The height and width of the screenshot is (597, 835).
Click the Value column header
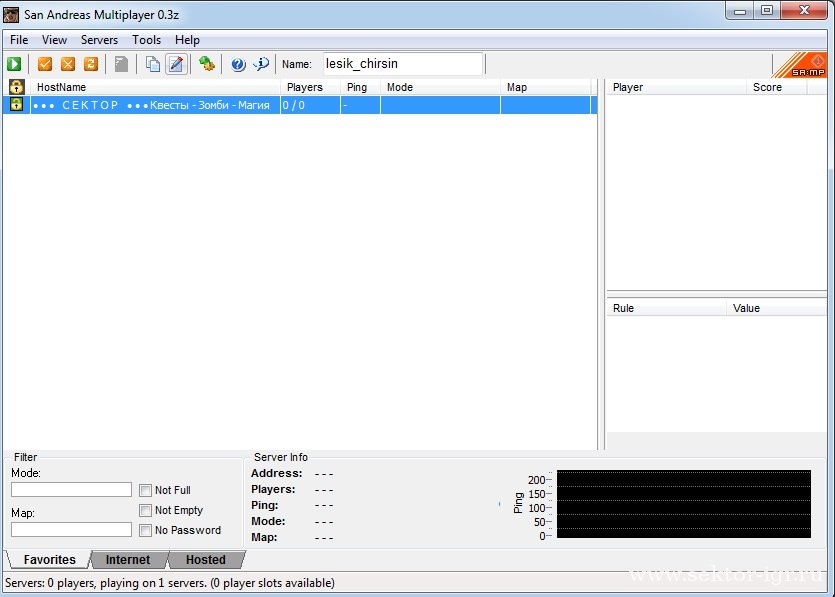pyautogui.click(x=776, y=308)
